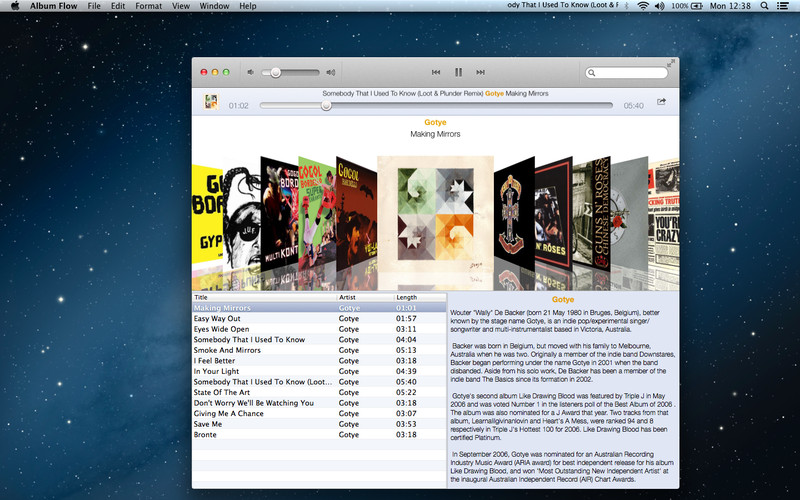Open the File menu
This screenshot has height=500, width=800.
pyautogui.click(x=94, y=6)
